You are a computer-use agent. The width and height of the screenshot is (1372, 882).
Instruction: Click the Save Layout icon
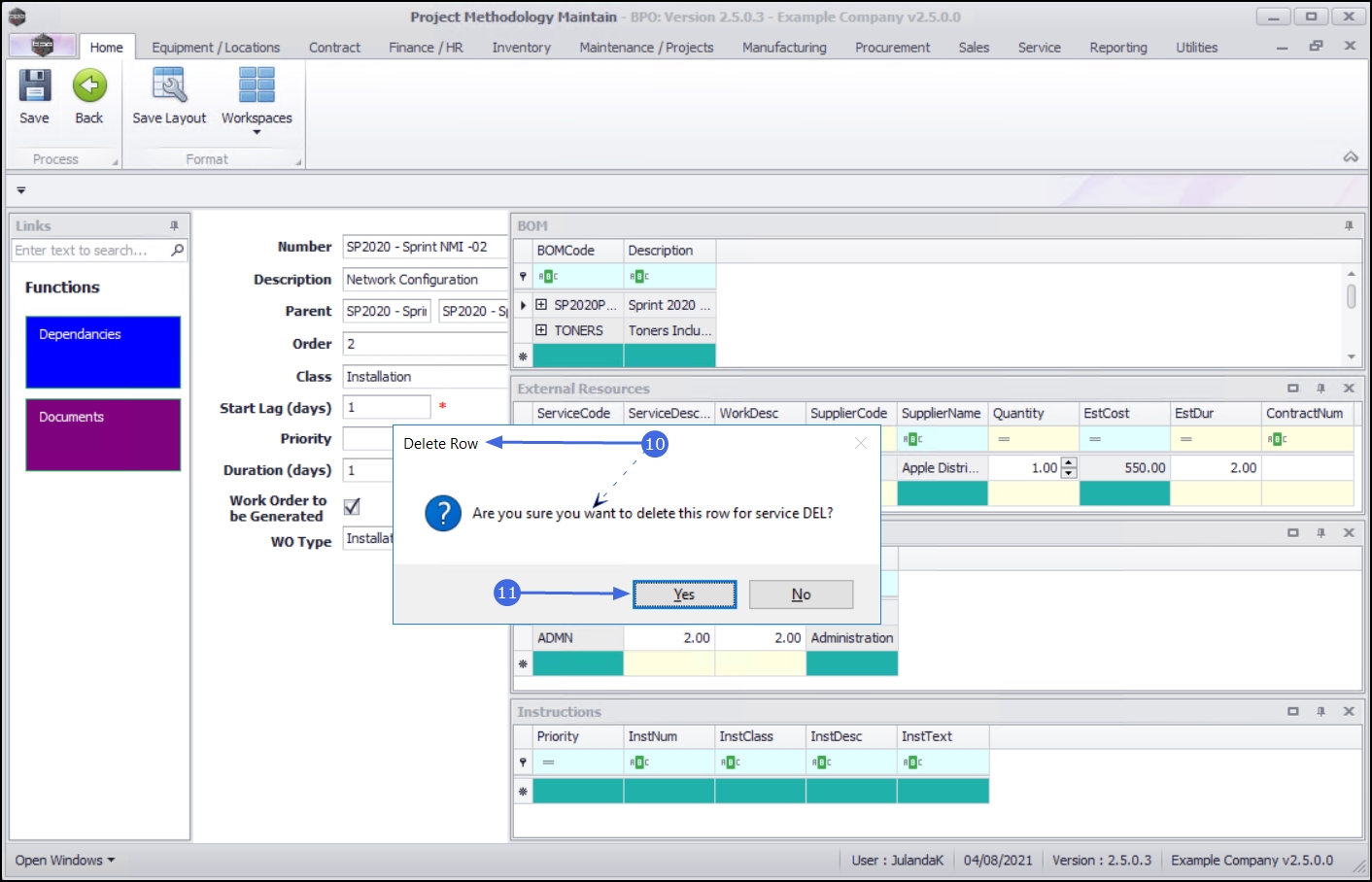click(169, 86)
